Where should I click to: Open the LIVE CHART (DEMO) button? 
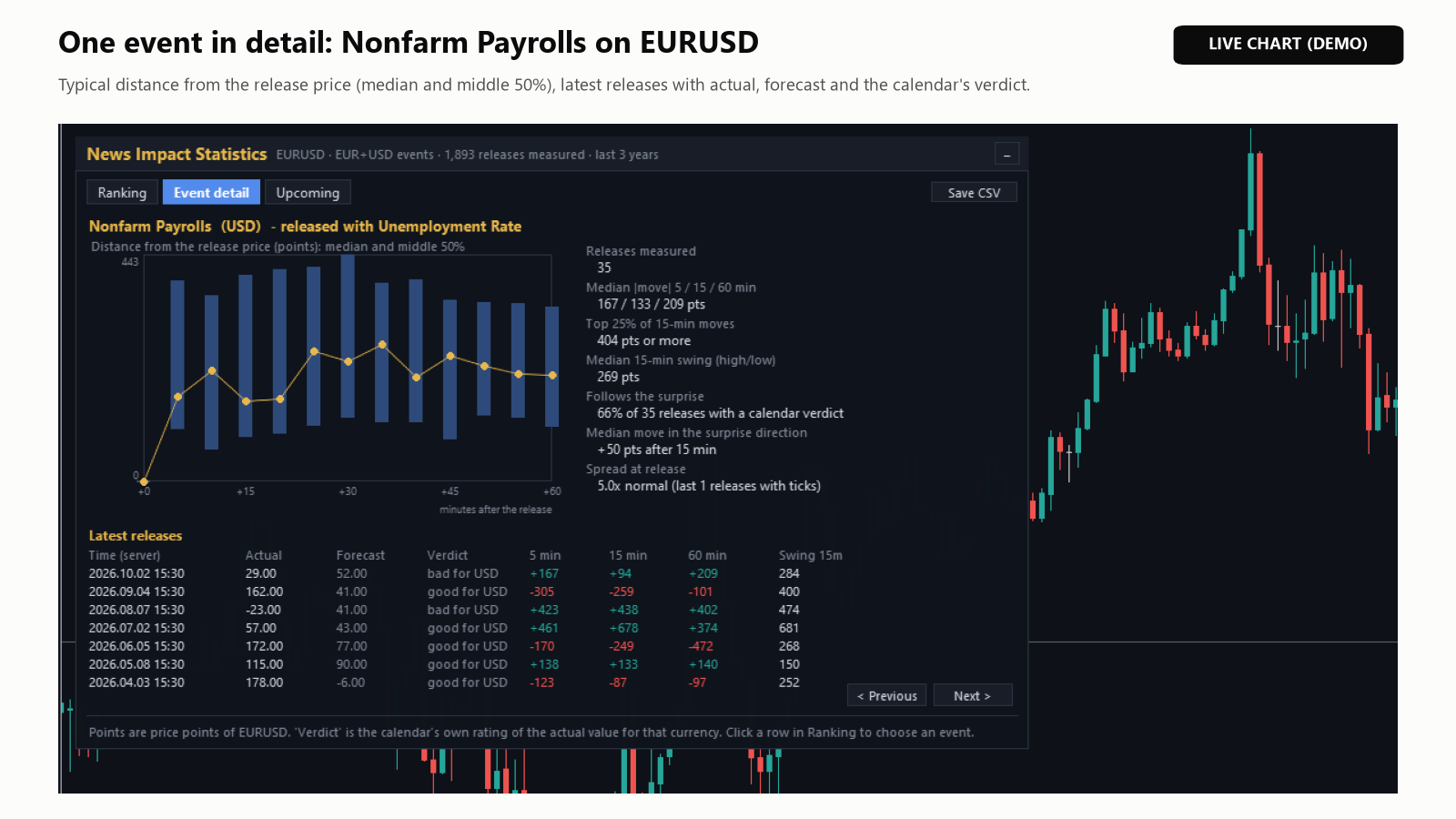tap(1288, 45)
